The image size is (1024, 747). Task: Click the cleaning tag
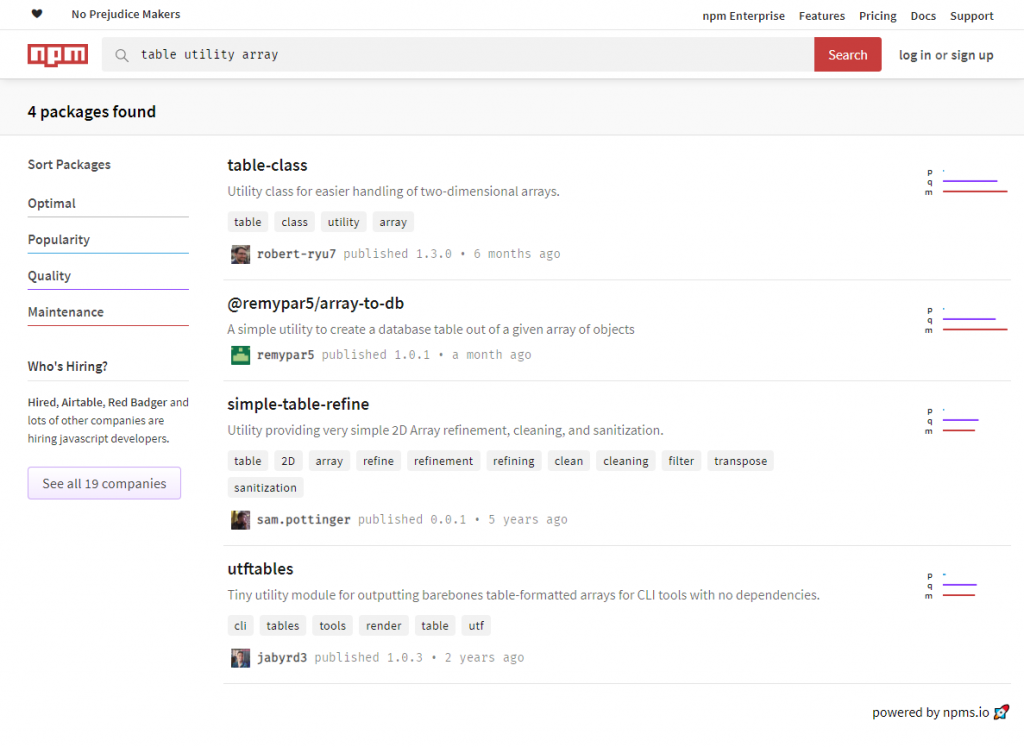[x=626, y=461]
